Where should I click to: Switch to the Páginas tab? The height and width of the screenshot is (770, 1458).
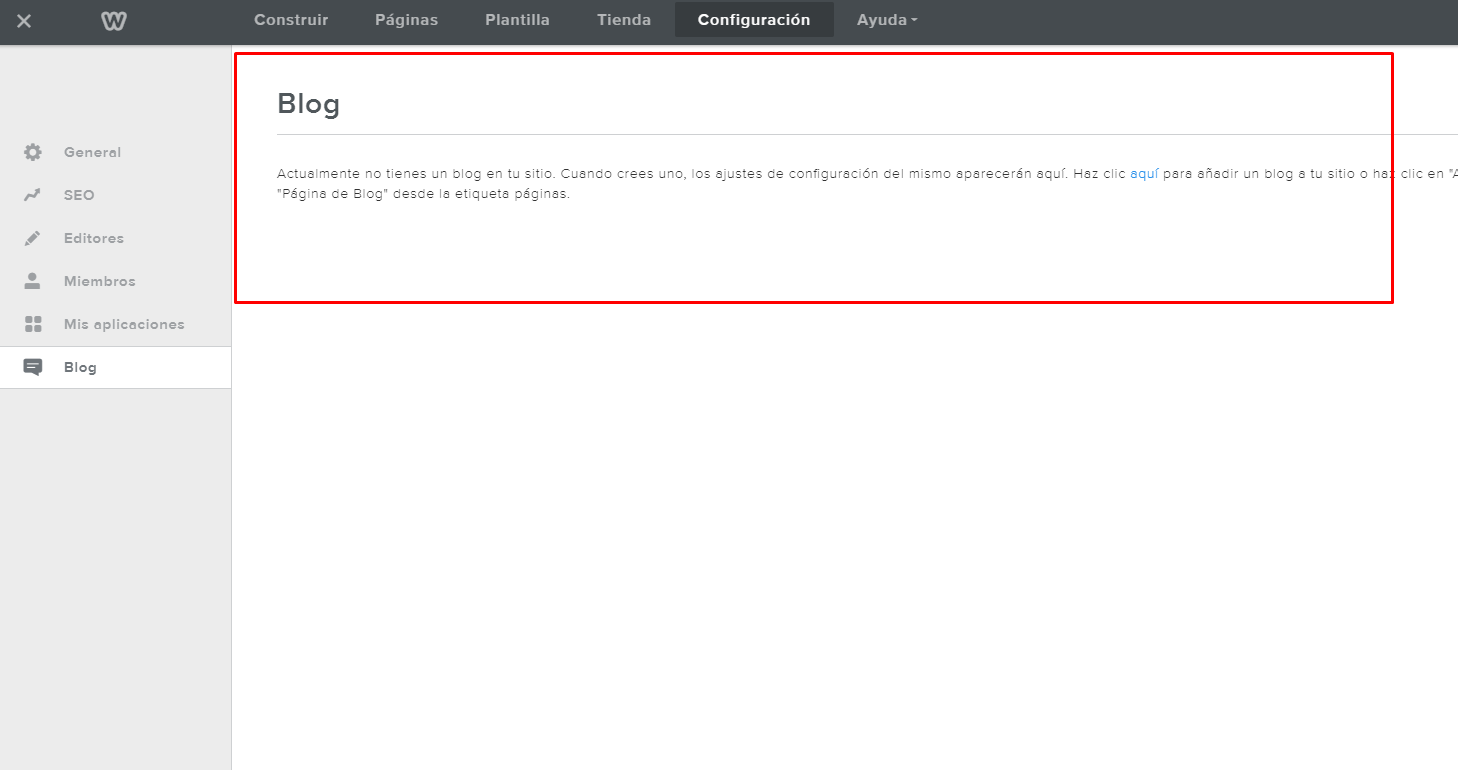[406, 20]
